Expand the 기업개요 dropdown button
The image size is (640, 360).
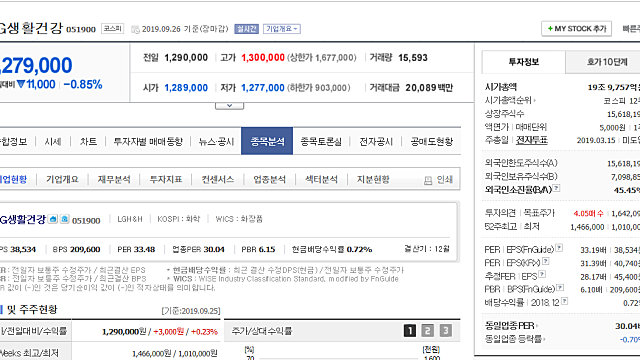click(282, 29)
